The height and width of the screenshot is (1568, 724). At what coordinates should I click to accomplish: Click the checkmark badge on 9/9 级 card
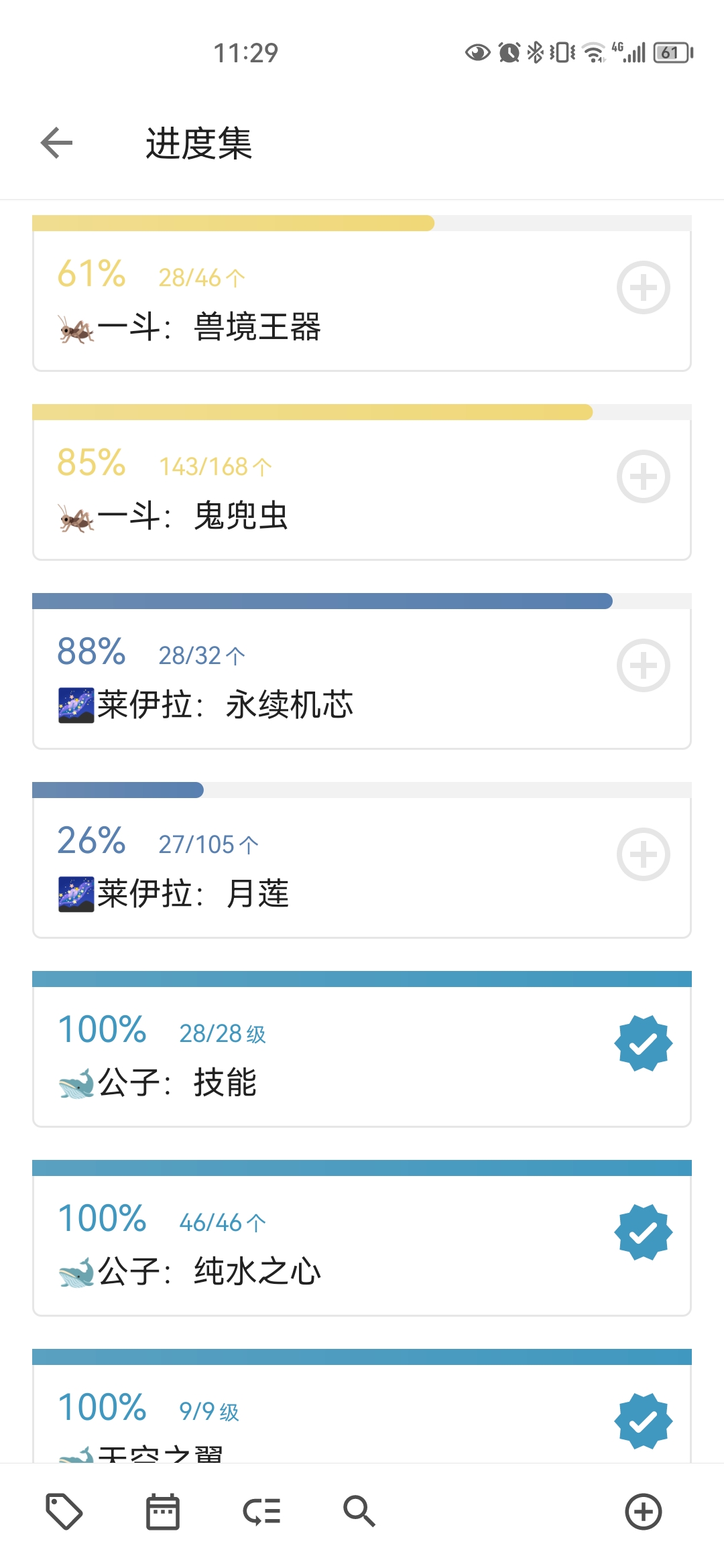click(x=644, y=1421)
